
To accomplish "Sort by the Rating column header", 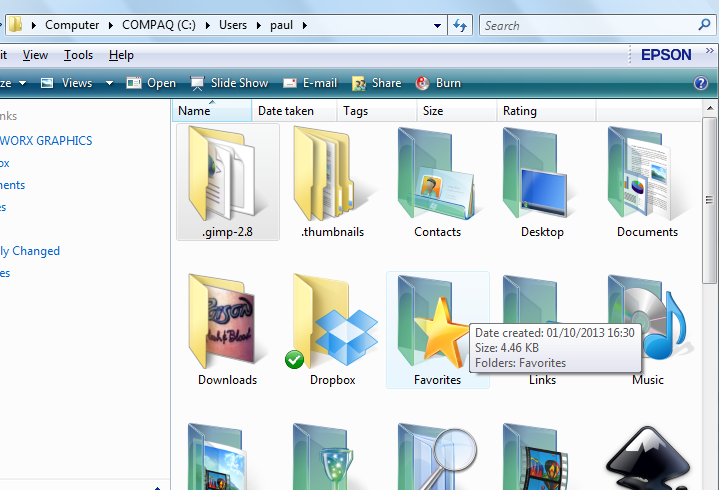I will point(546,111).
